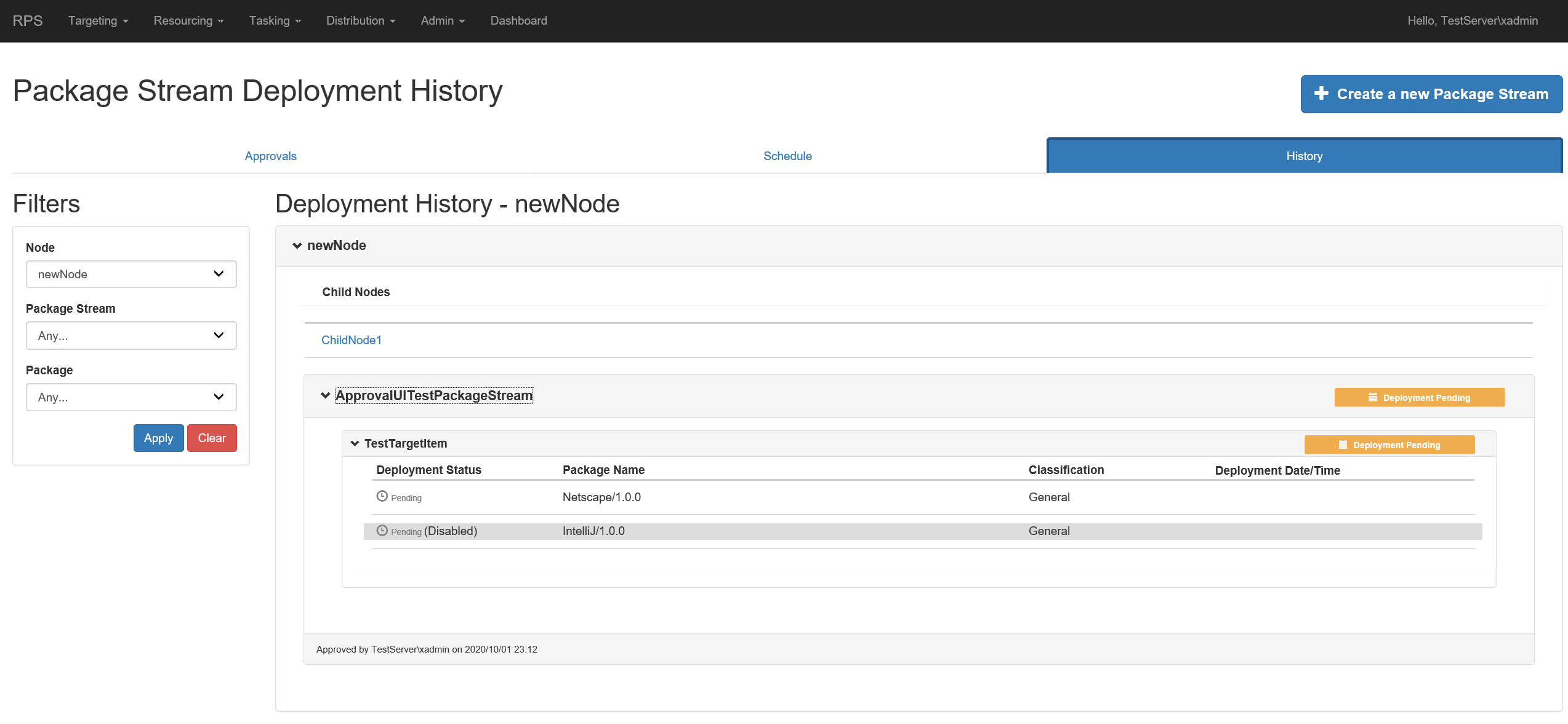Click the clock icon beside Netscape/1.0.0 Pending status

pos(382,495)
